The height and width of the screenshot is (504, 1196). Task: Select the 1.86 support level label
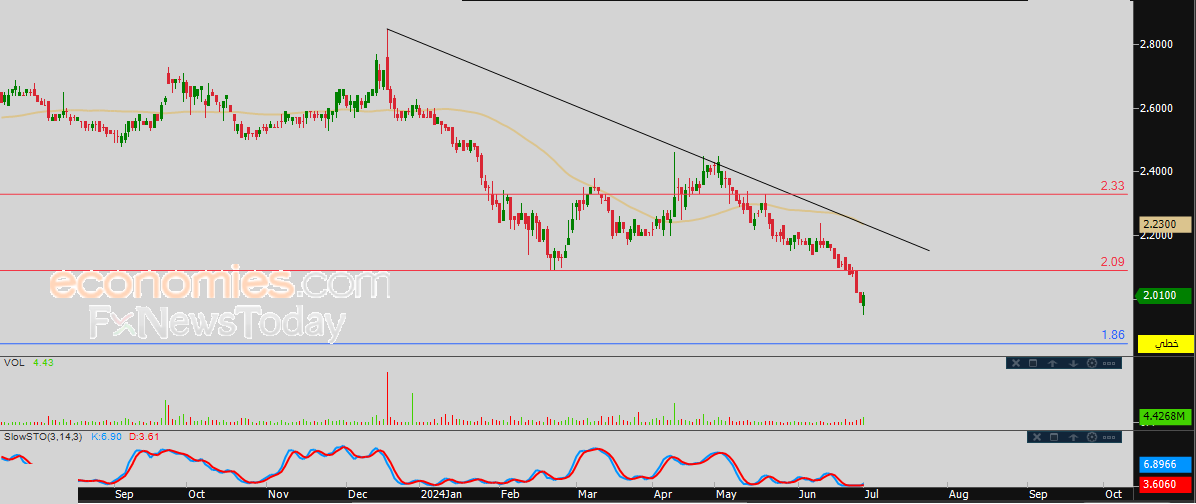point(1113,335)
